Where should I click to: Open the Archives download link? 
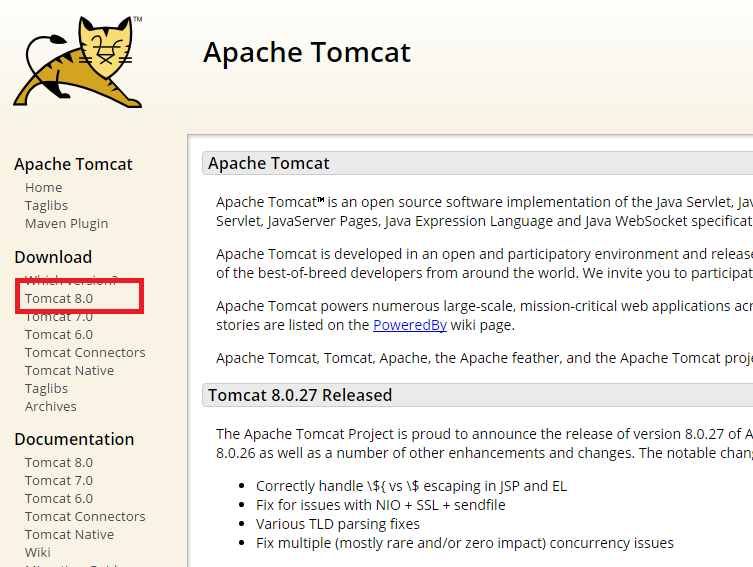pos(51,407)
